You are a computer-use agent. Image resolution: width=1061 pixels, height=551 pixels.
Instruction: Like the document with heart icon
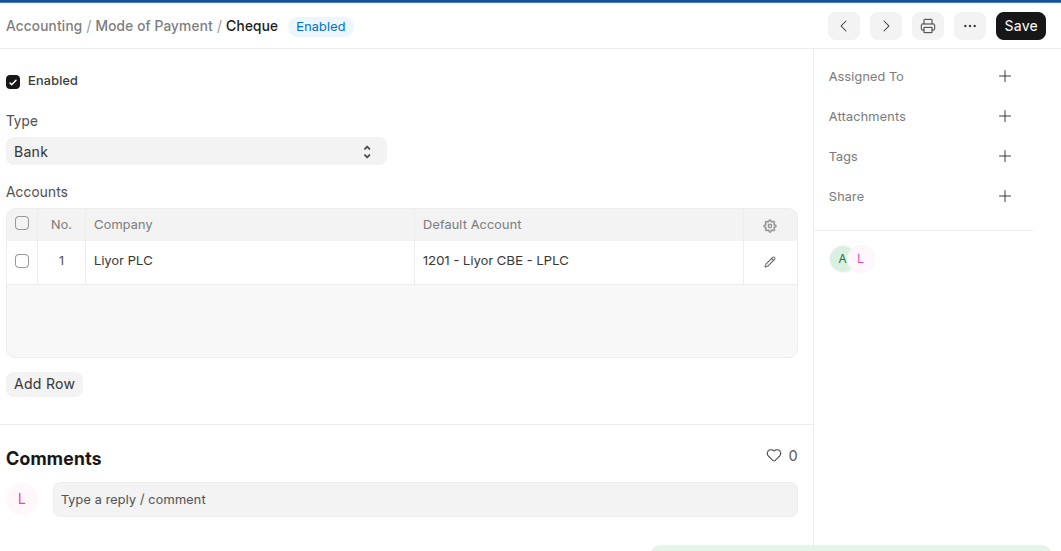point(773,456)
